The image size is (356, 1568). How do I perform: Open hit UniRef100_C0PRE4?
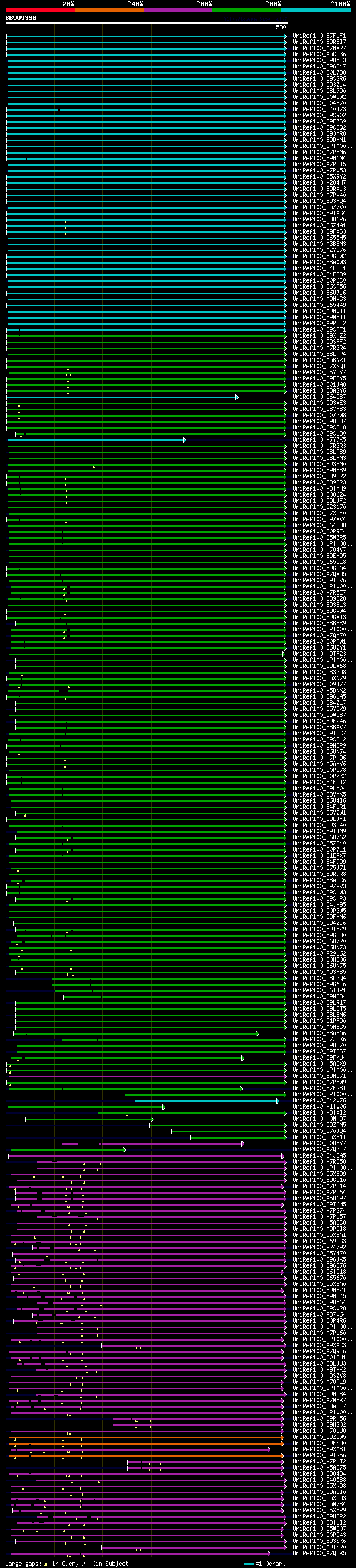coord(319,531)
